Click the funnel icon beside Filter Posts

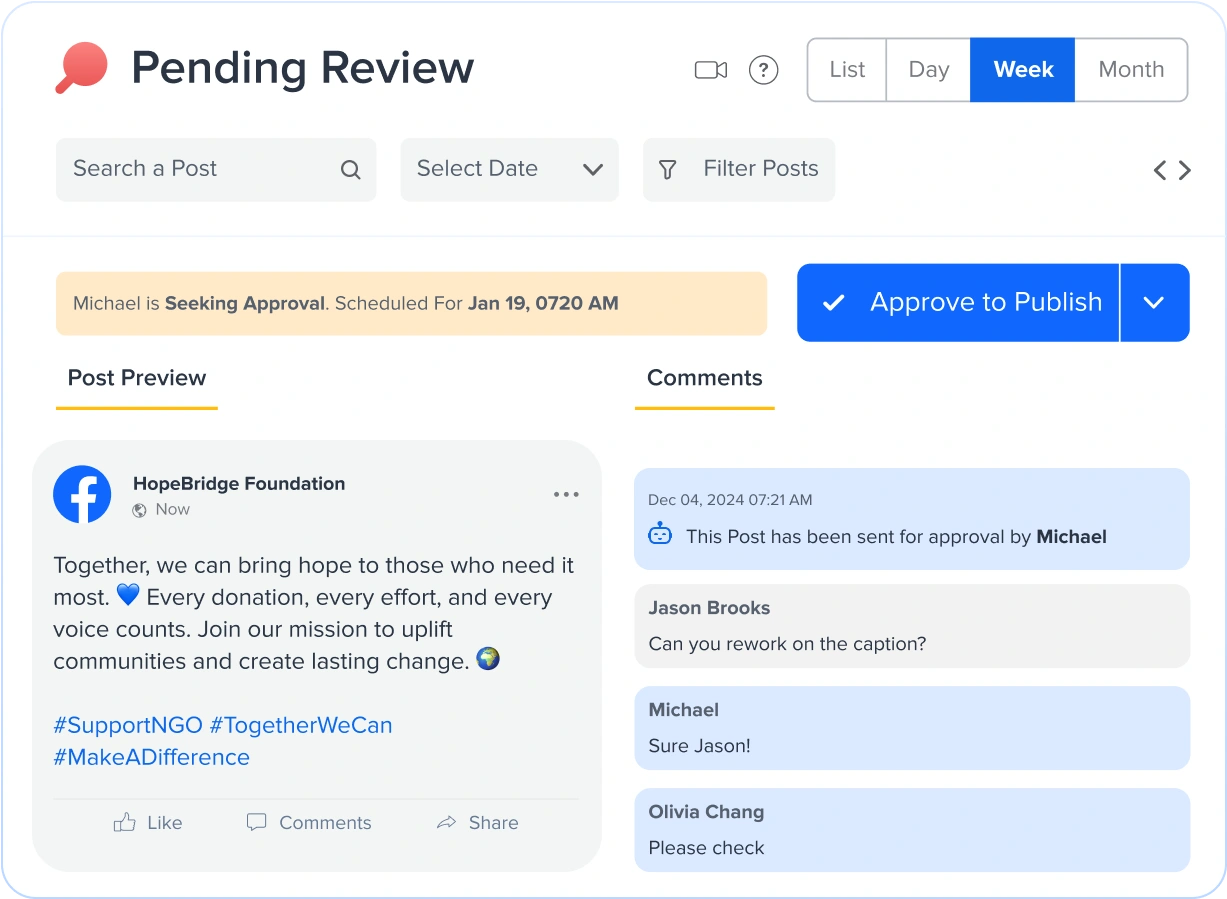pos(667,170)
